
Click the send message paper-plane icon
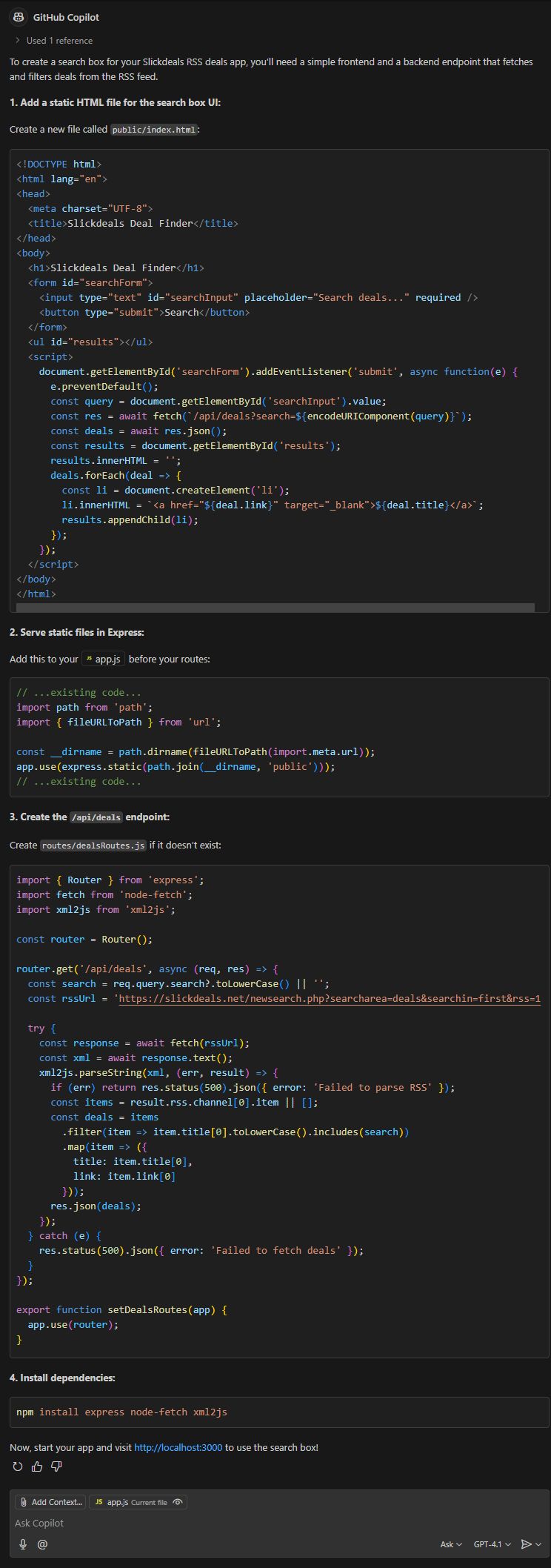coord(524,1544)
